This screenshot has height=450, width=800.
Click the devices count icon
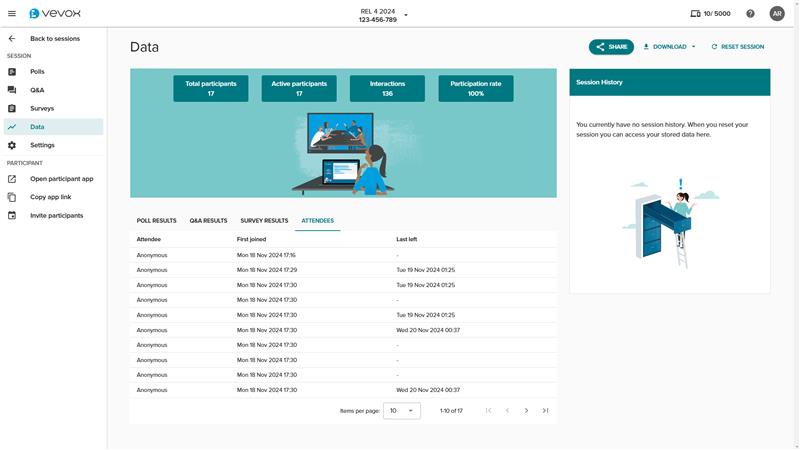(695, 14)
